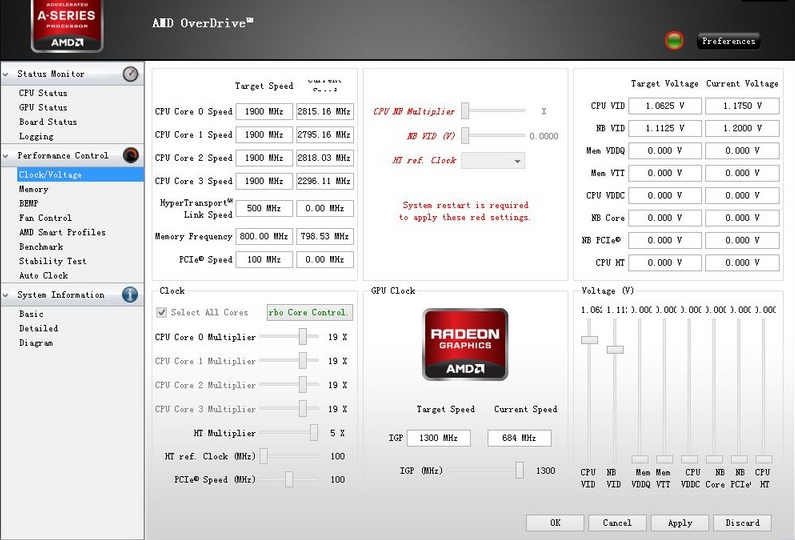The width and height of the screenshot is (795, 540).
Task: Collapse the Status Monitor section
Action: pos(8,74)
